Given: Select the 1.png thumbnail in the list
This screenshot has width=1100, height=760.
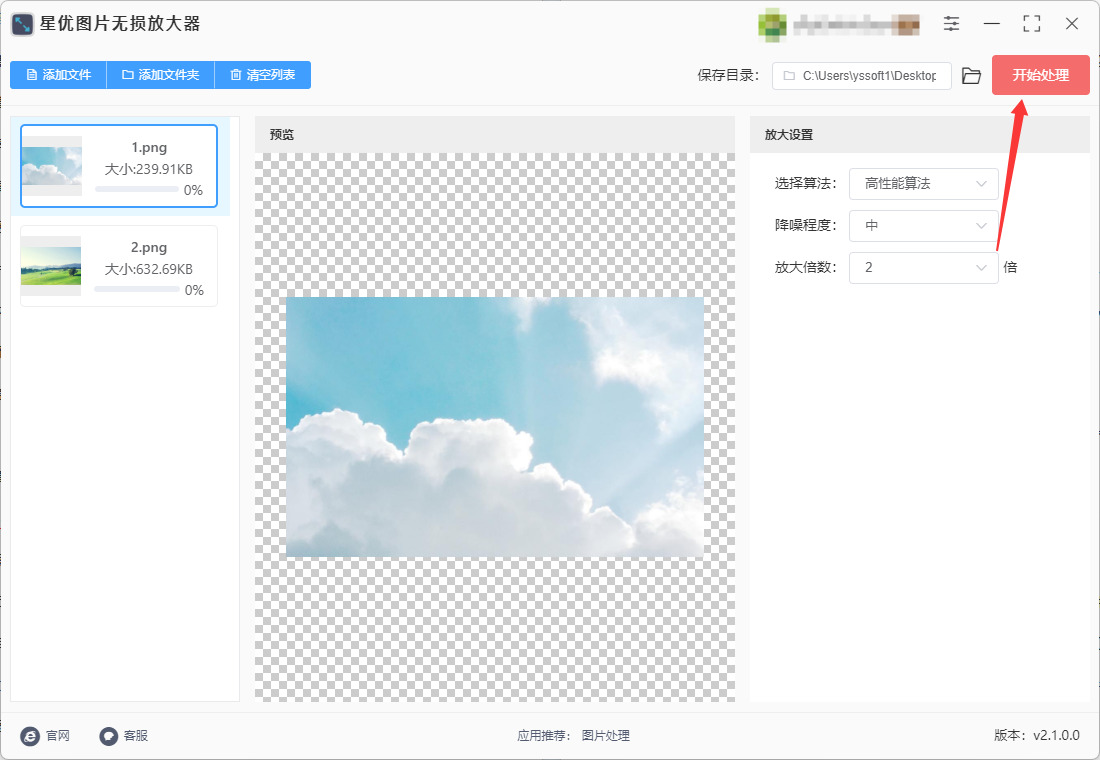Looking at the screenshot, I should click(52, 166).
